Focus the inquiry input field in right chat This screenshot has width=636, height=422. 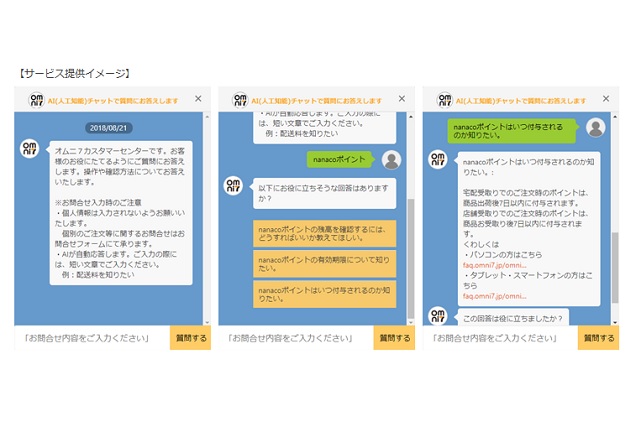coord(500,338)
